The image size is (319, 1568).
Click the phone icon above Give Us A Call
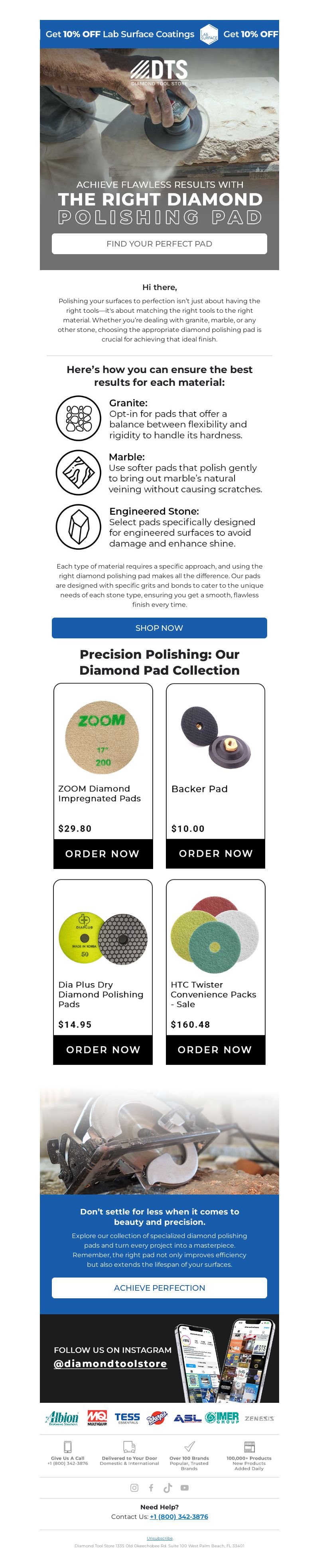[x=67, y=1447]
